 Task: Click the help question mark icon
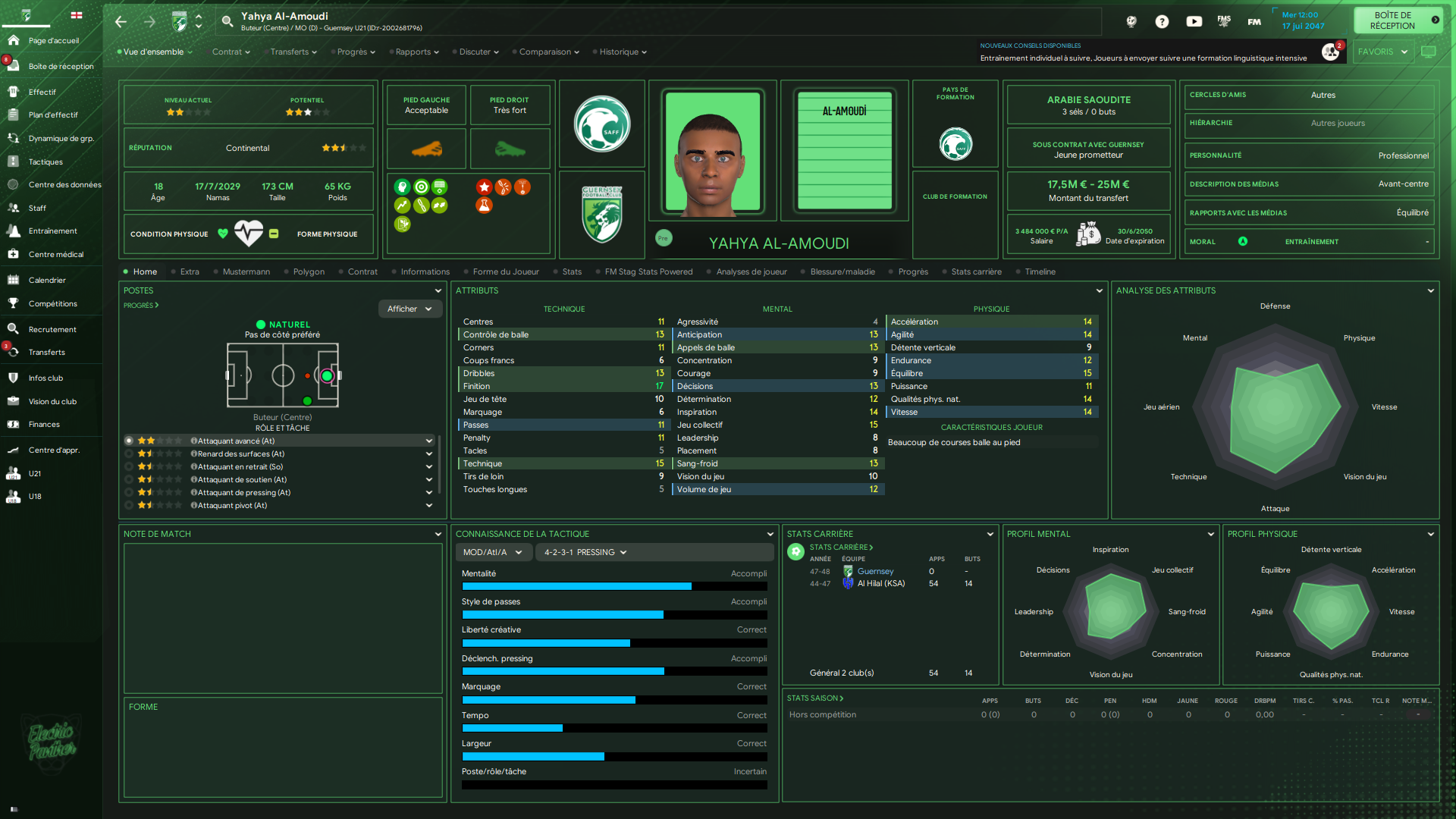coord(1162,22)
